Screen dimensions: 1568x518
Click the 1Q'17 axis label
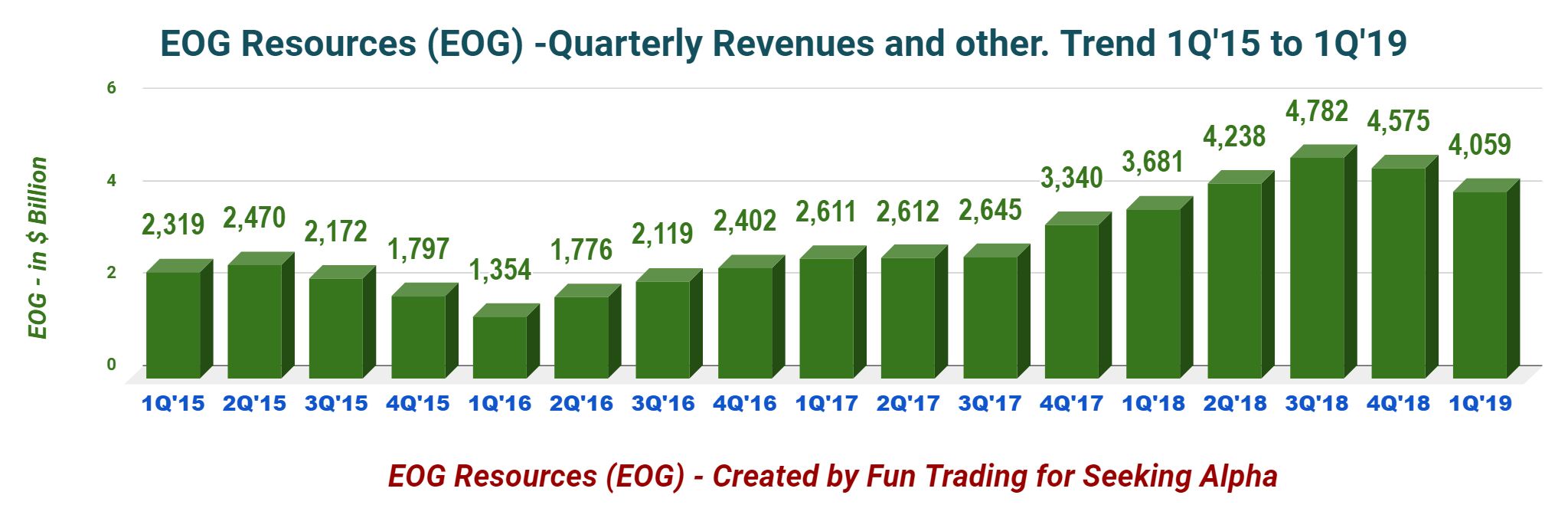tap(826, 403)
